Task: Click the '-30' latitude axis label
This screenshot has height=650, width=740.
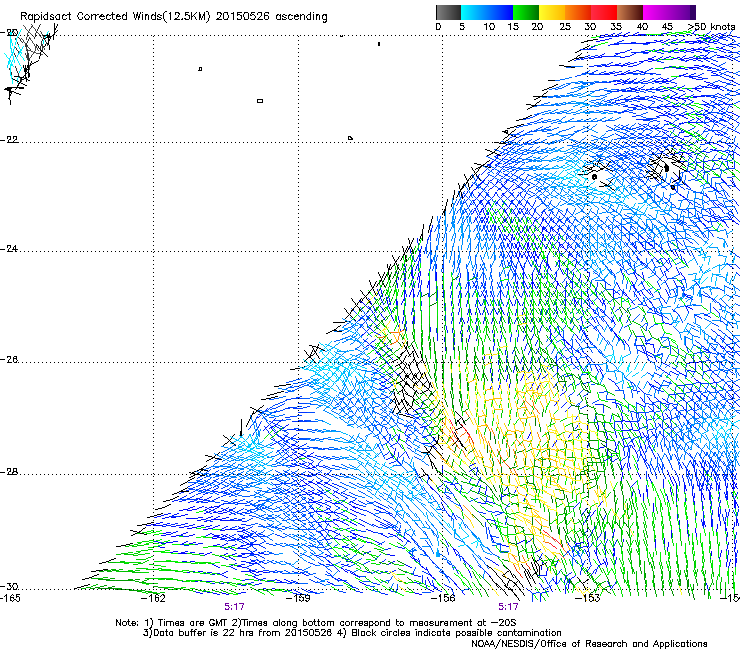Action: click(x=9, y=586)
